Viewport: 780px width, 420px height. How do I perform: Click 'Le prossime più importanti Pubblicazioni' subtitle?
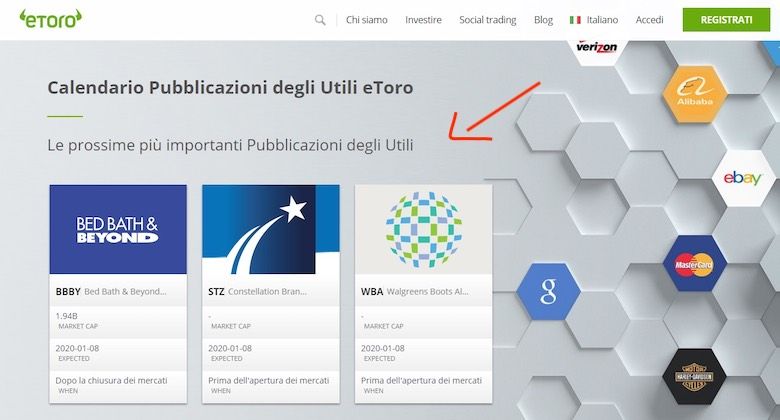(x=230, y=145)
